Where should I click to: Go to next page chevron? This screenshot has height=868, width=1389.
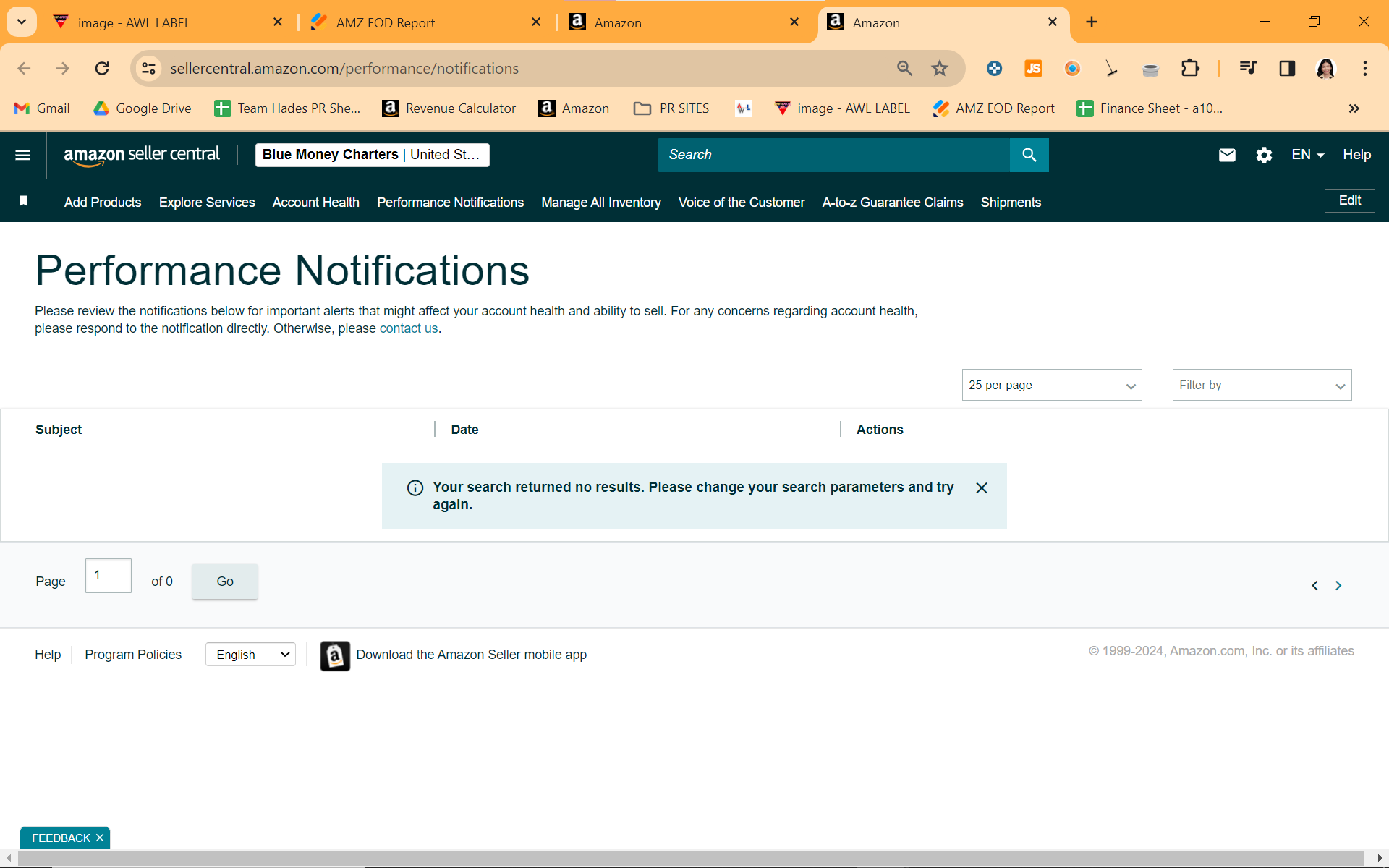click(x=1338, y=585)
